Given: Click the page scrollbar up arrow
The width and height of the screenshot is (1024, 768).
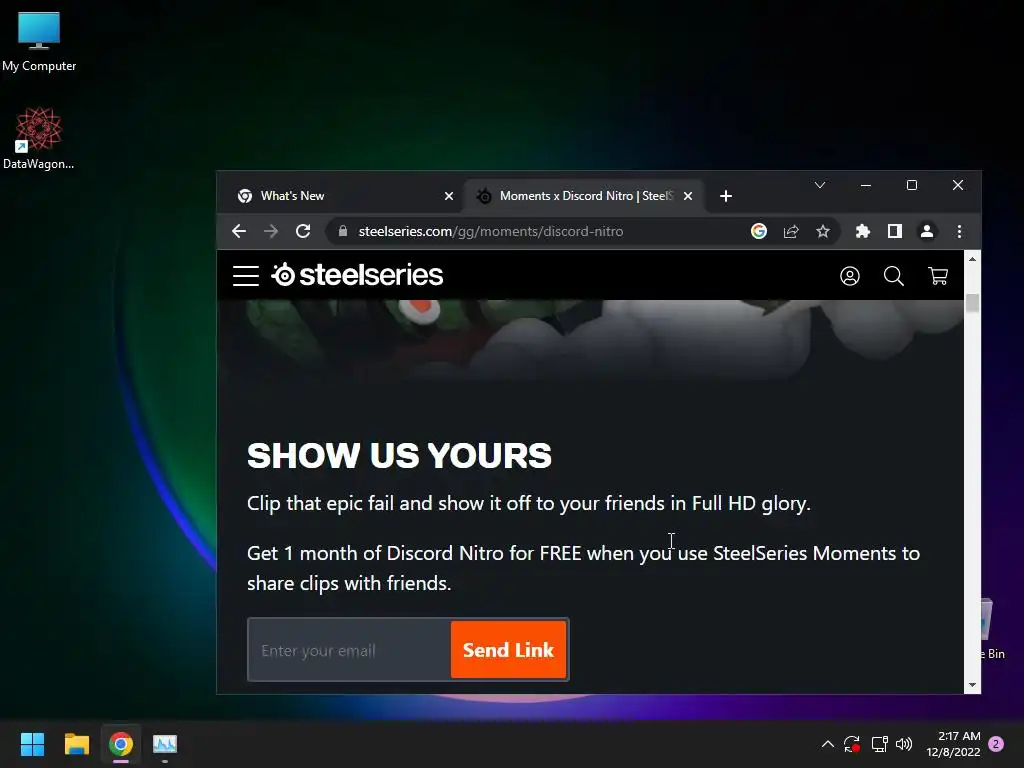Looking at the screenshot, I should point(972,259).
